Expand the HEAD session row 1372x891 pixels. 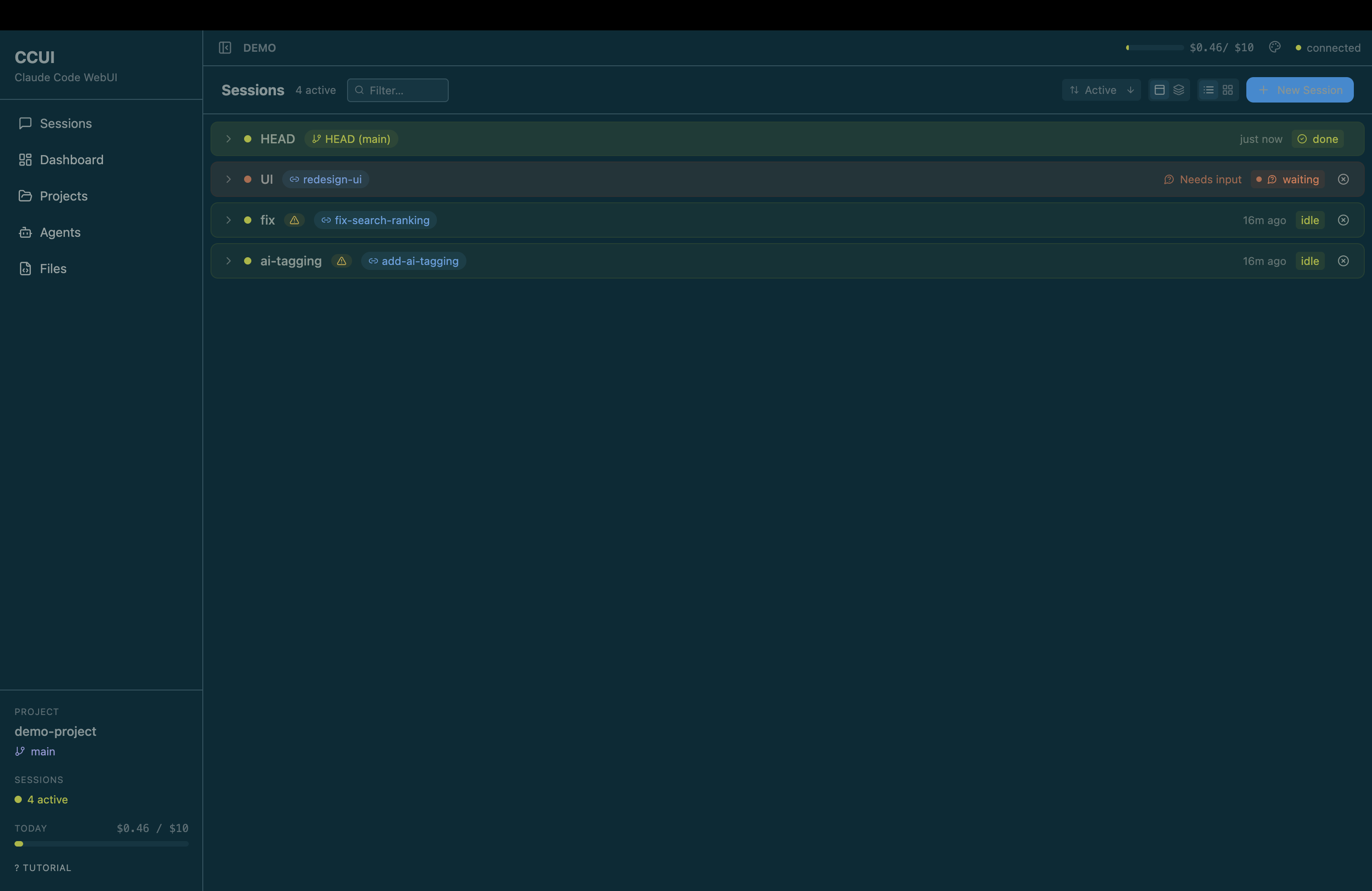tap(228, 139)
